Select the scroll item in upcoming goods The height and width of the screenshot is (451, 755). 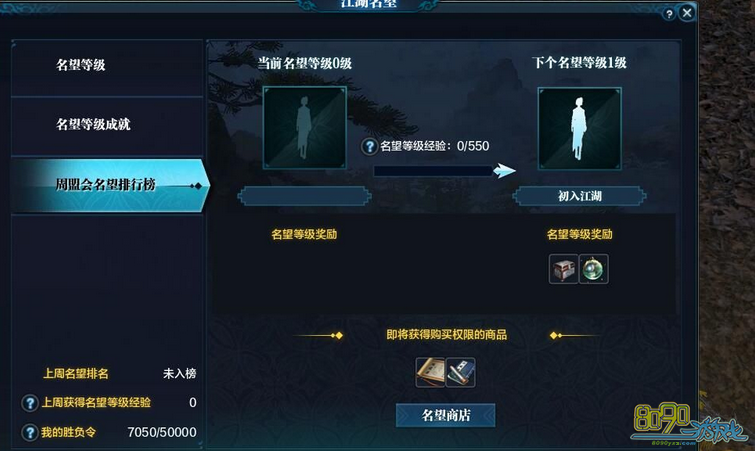coord(430,372)
